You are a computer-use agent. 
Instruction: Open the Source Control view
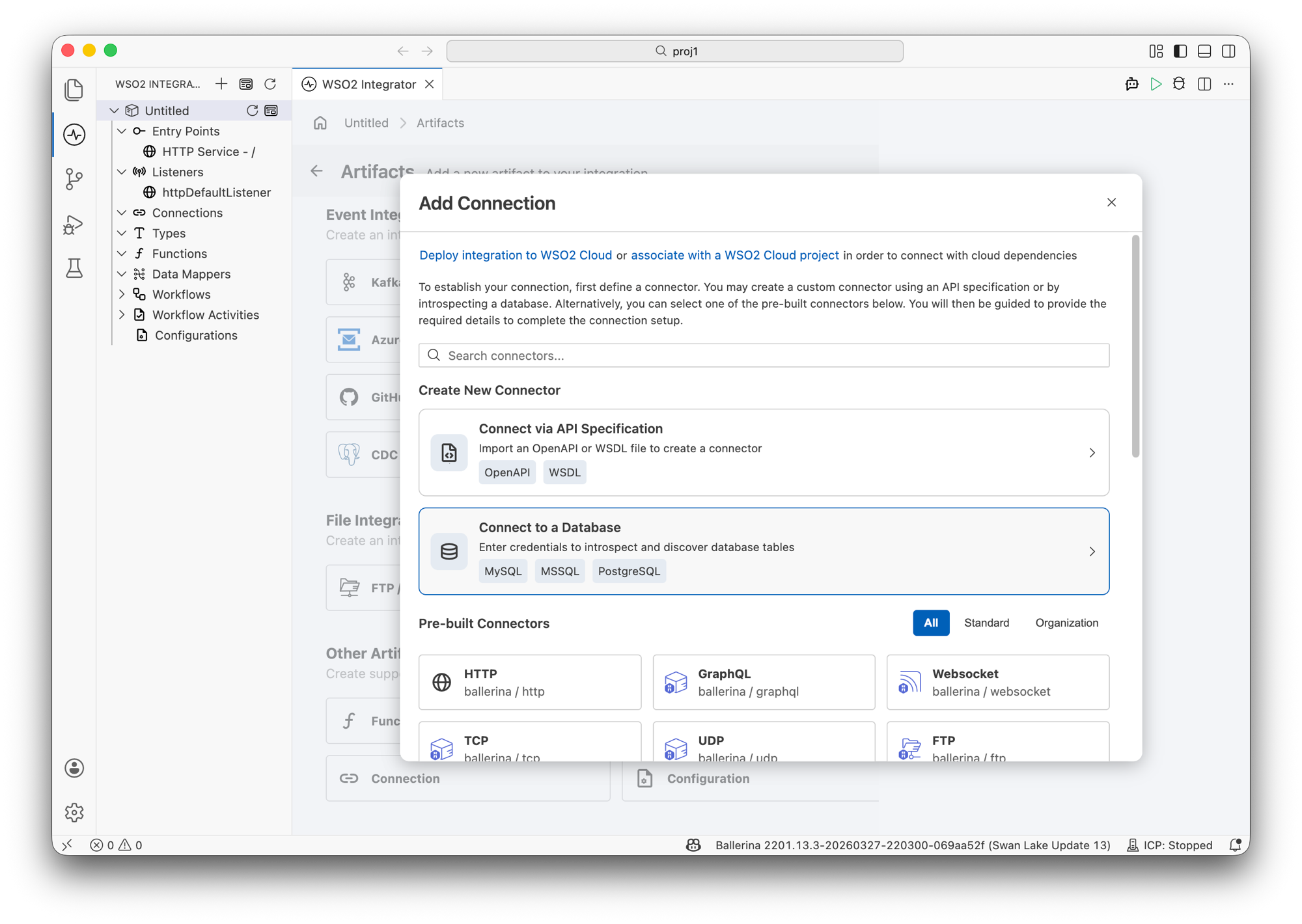click(74, 179)
